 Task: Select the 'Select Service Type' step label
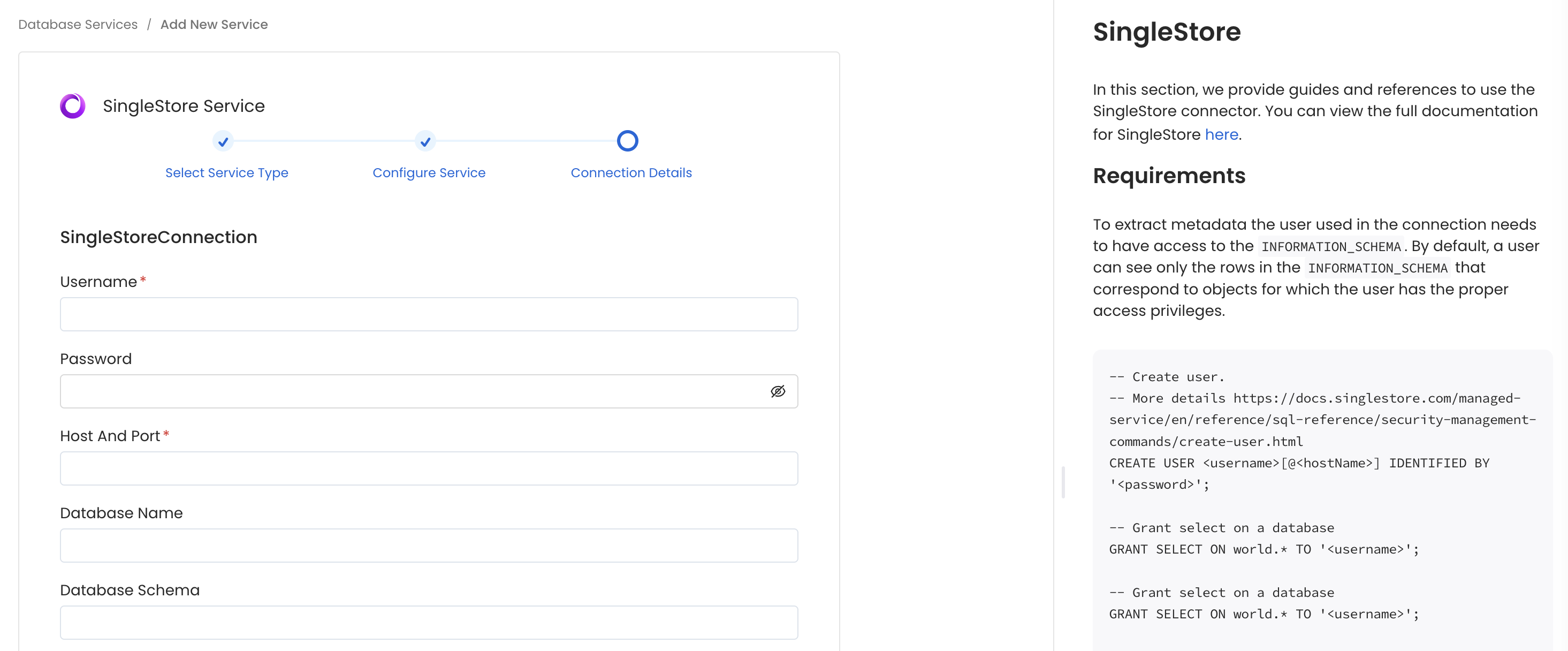point(226,173)
